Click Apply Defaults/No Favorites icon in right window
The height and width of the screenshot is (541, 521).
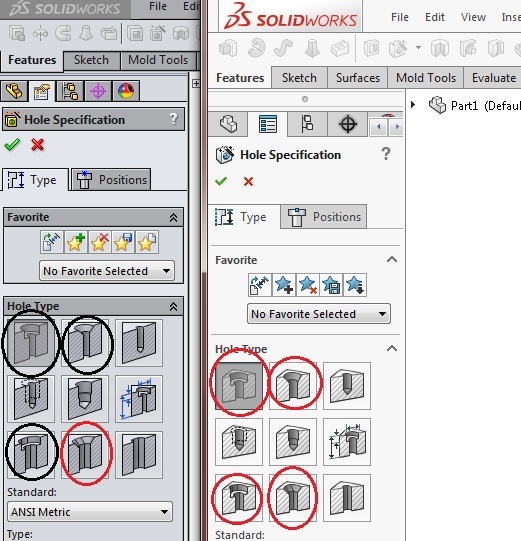(x=259, y=285)
